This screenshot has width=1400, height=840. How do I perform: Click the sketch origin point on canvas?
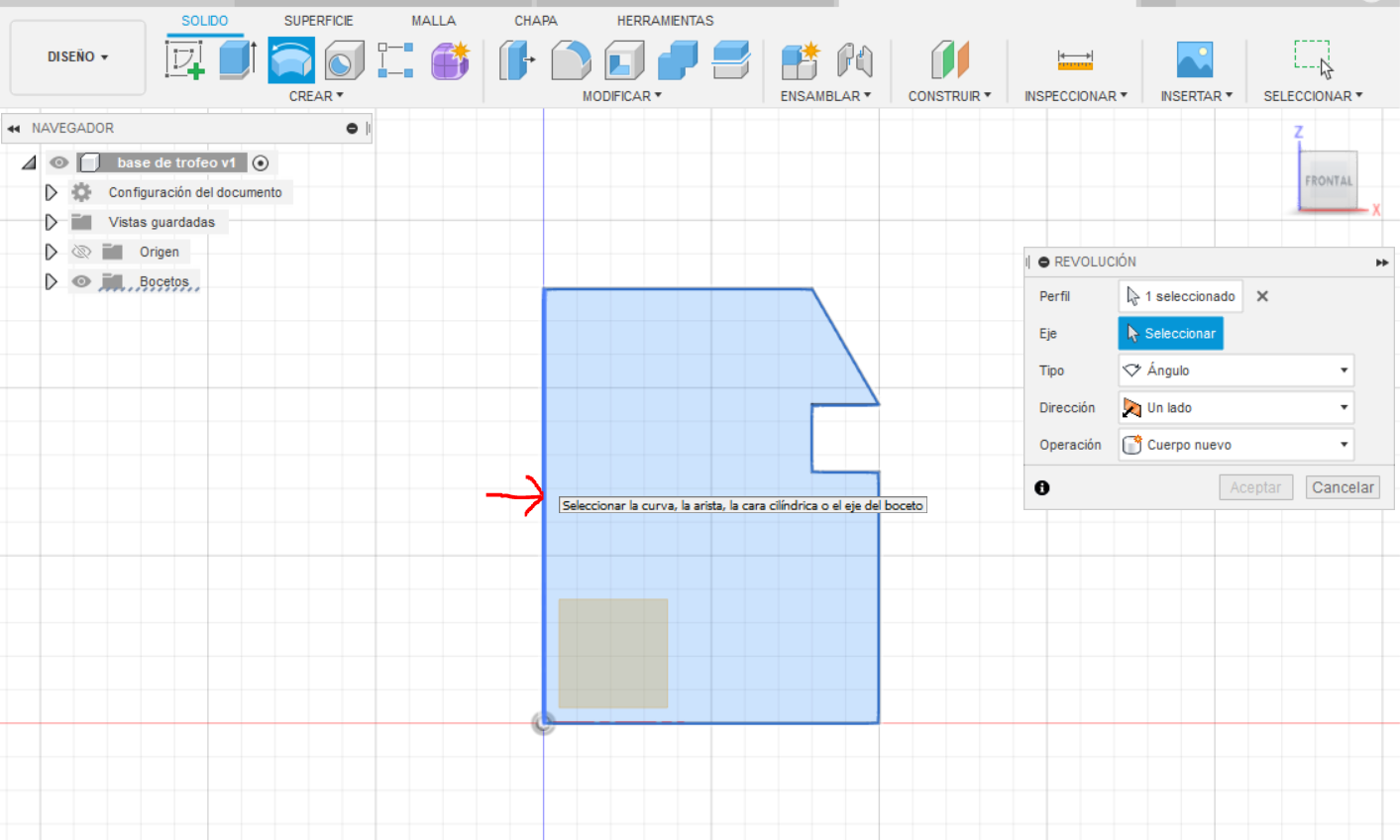pyautogui.click(x=543, y=723)
